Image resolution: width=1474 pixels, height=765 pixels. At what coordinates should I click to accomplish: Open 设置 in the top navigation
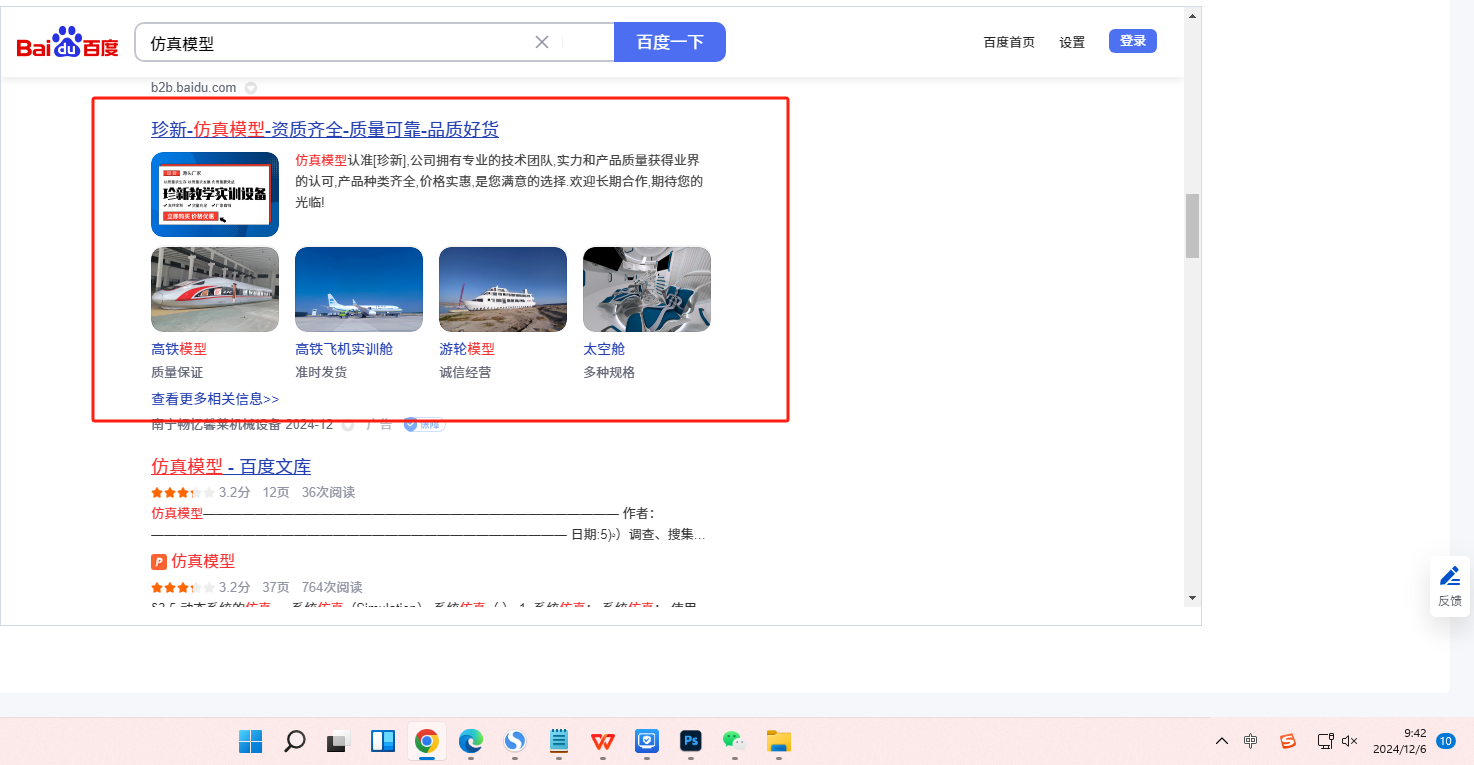(1072, 42)
